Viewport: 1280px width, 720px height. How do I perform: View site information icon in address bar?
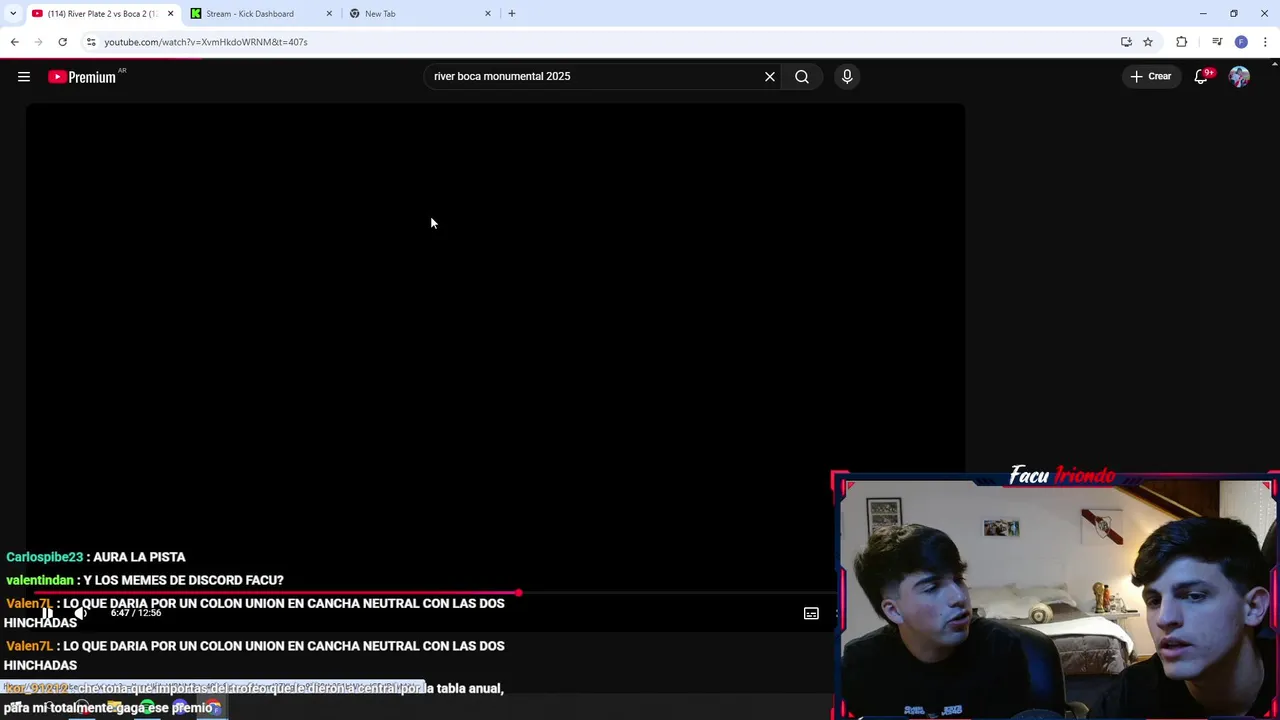tap(91, 42)
